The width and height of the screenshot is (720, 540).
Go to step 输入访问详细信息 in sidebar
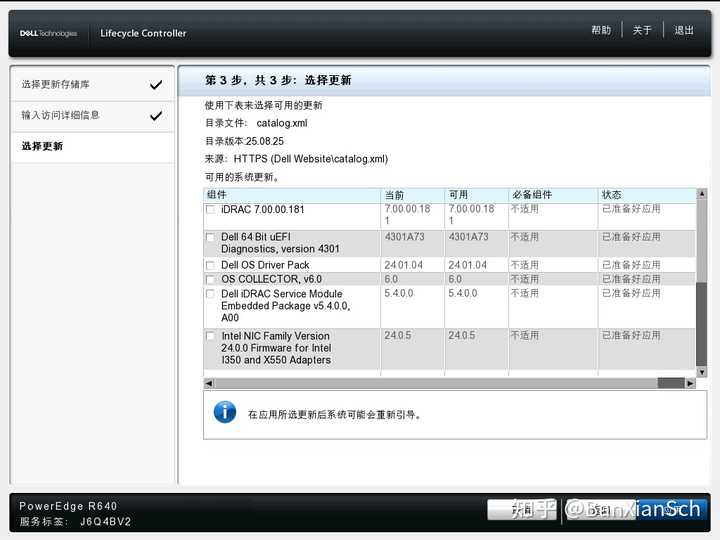coord(92,115)
